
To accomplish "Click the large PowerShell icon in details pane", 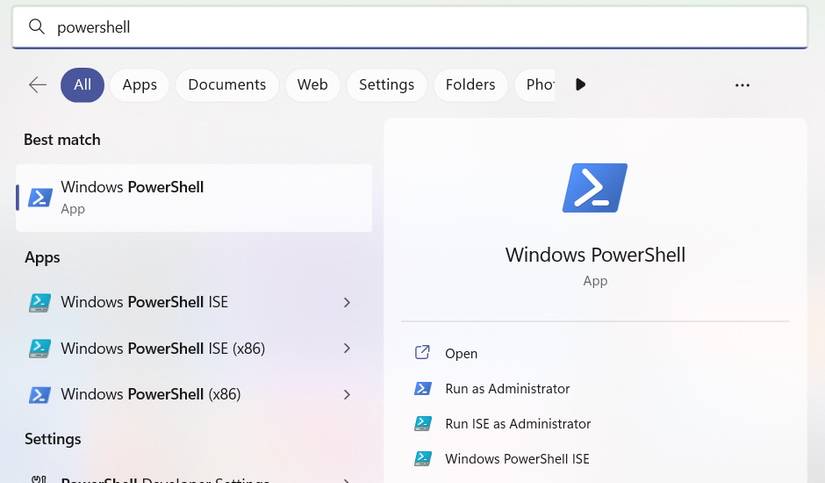I will [x=595, y=188].
